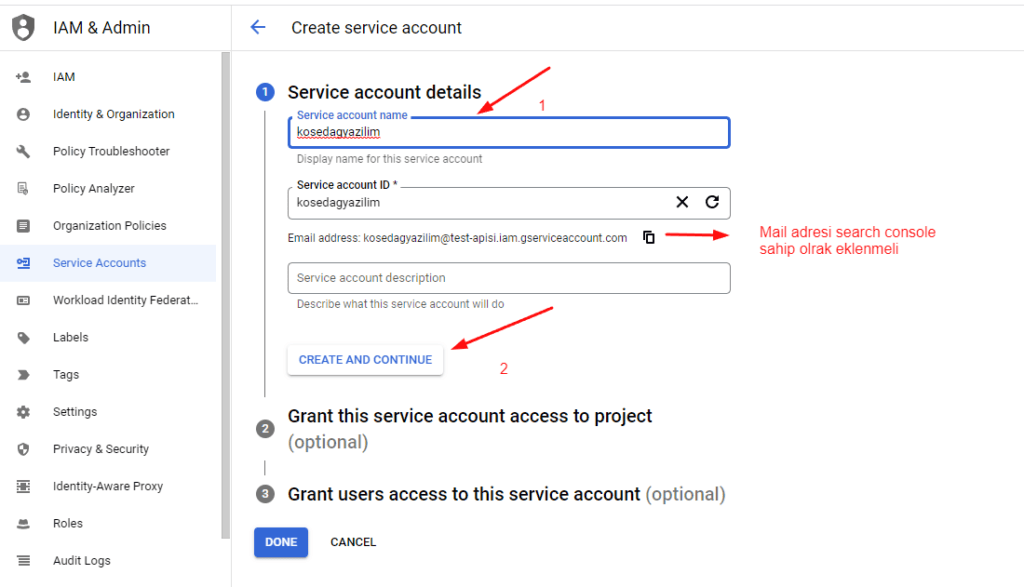Click the Labels tag icon
The height and width of the screenshot is (587, 1024).
pos(24,338)
